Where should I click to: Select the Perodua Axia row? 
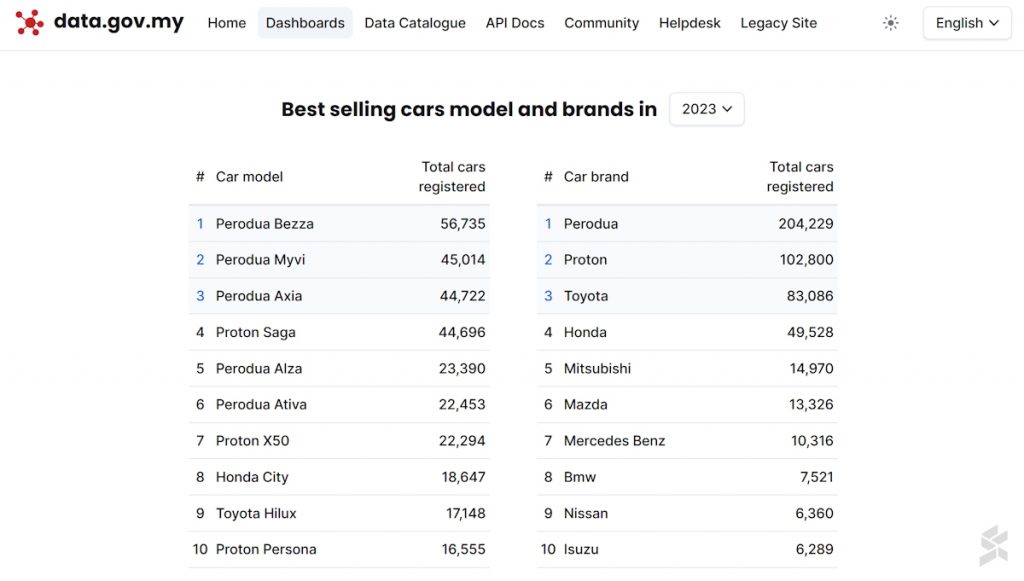tap(339, 296)
